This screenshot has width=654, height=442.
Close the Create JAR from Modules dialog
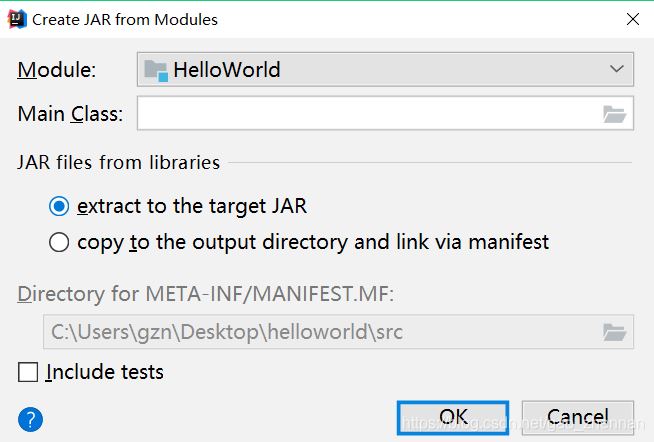coord(632,19)
